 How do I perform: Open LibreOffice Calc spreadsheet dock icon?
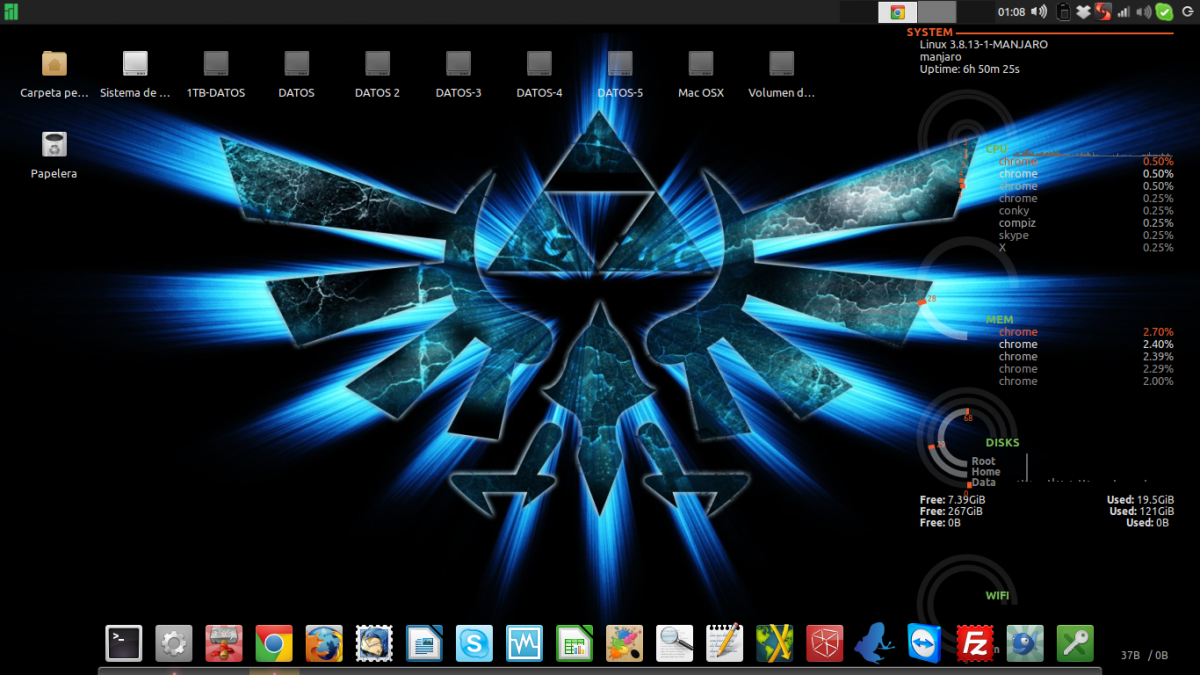[x=575, y=643]
